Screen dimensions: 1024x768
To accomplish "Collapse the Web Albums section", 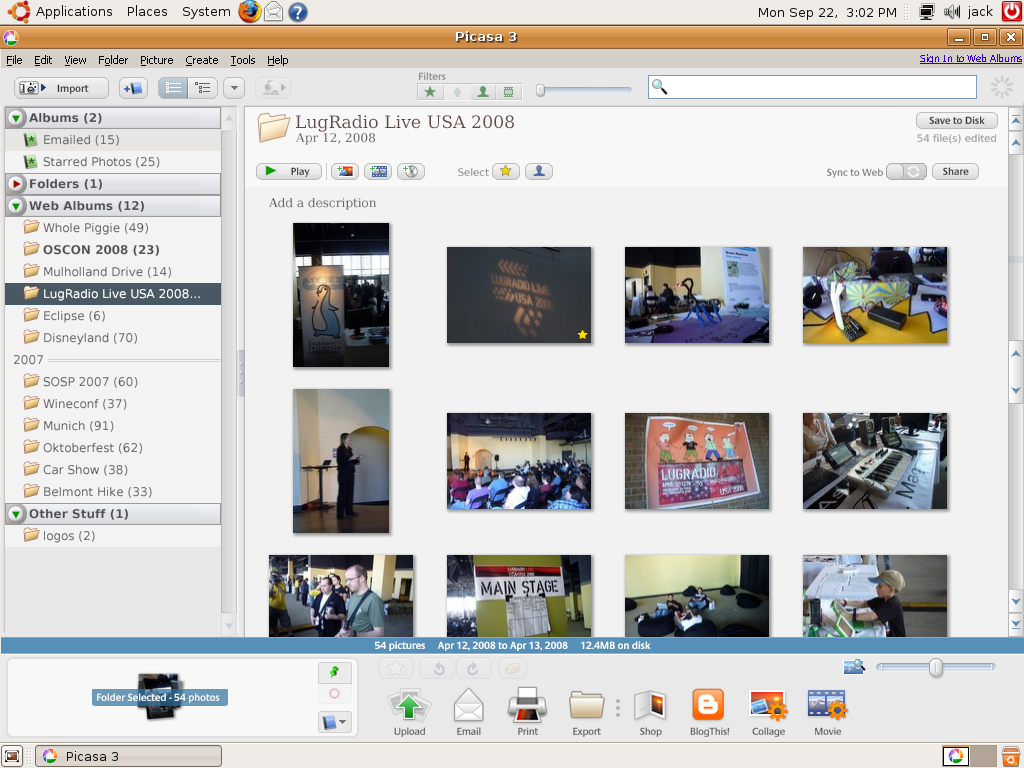I will click(x=14, y=206).
